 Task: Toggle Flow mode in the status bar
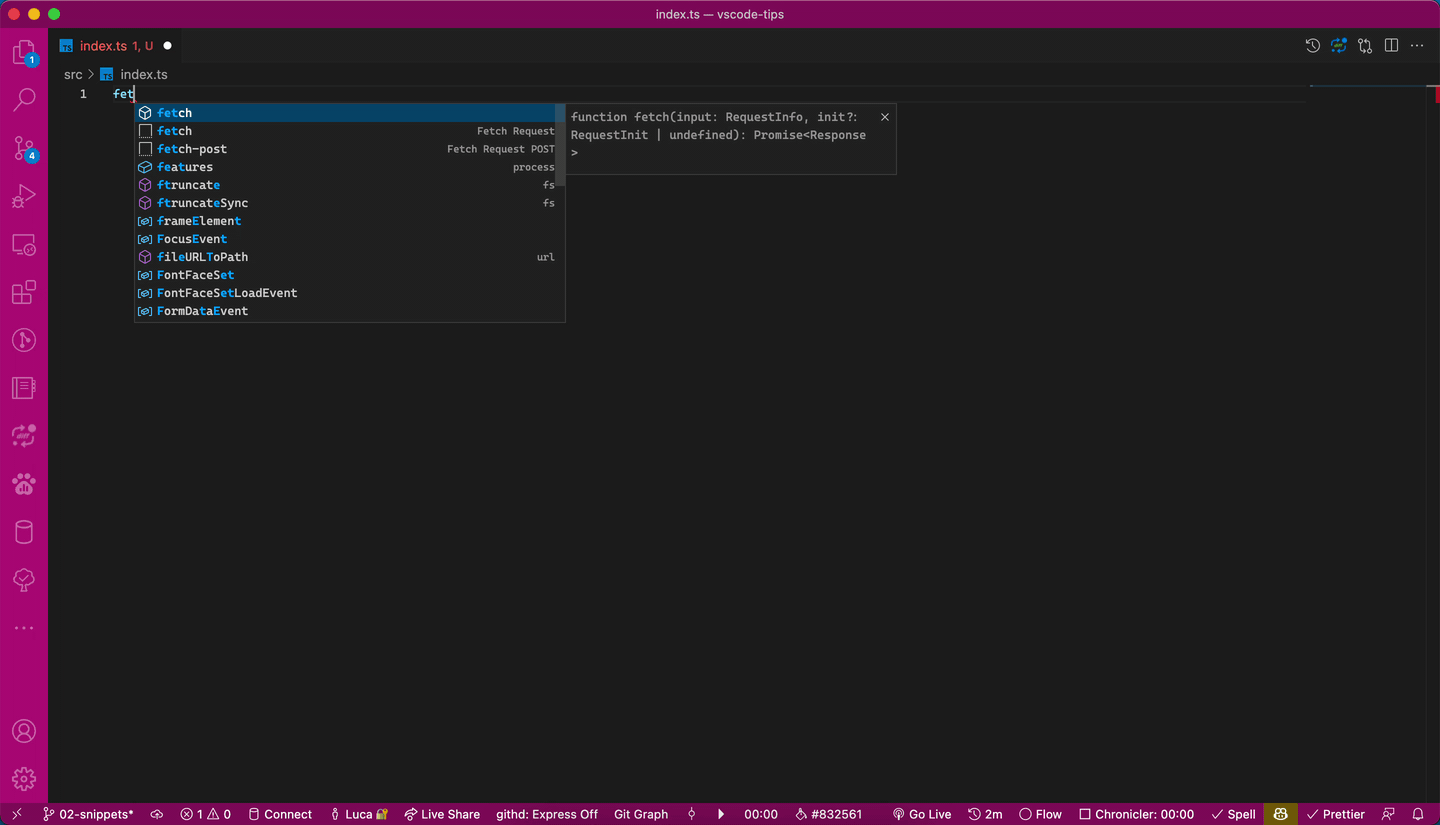tap(1040, 814)
